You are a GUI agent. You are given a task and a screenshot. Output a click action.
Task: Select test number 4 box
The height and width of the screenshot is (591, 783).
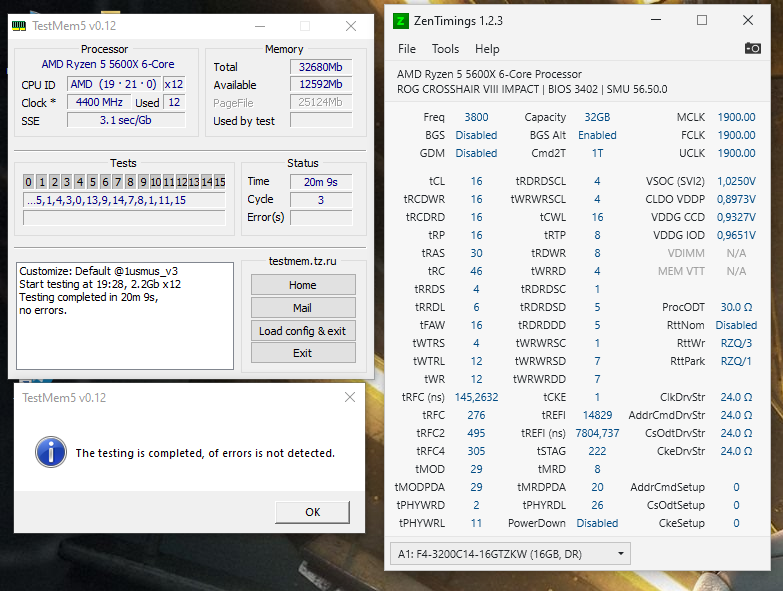80,182
